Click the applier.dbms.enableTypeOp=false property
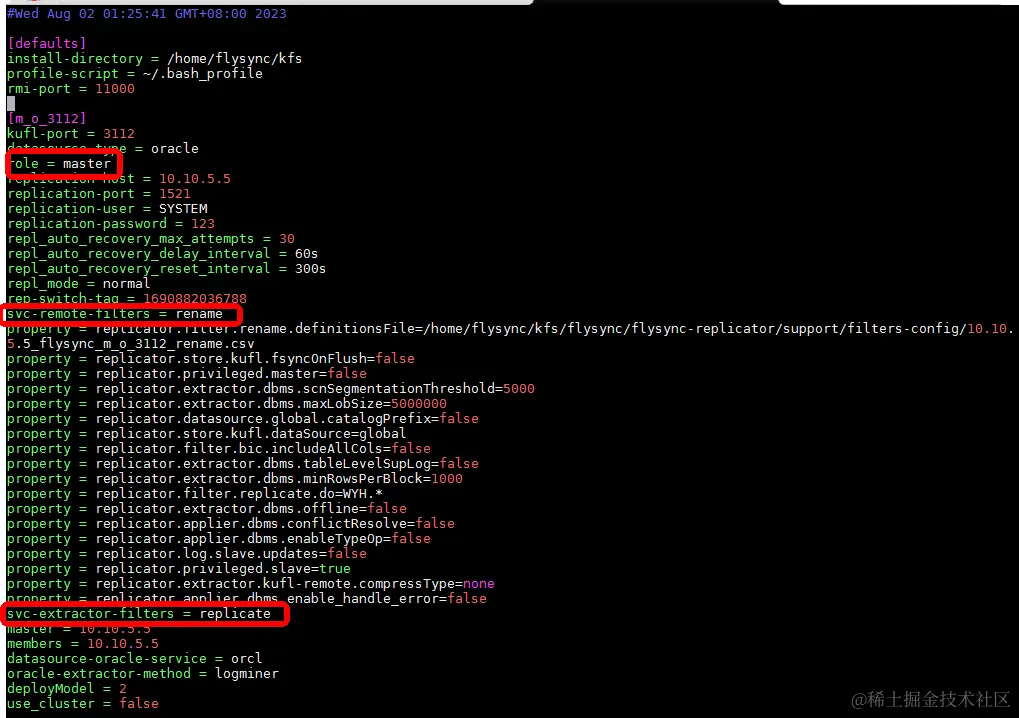Viewport: 1019px width, 718px height. (x=218, y=538)
